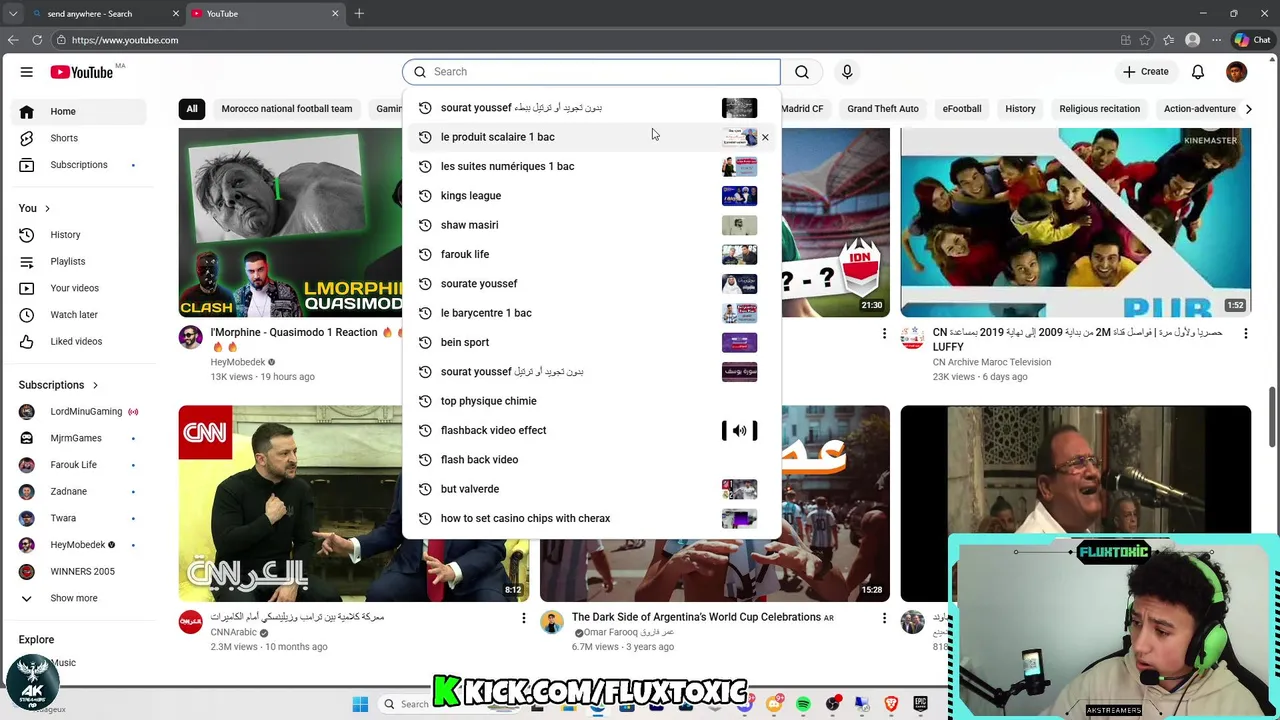The height and width of the screenshot is (720, 1280).
Task: Open the 2M 2009-2019 archive video thumbnail
Action: [x=1075, y=222]
